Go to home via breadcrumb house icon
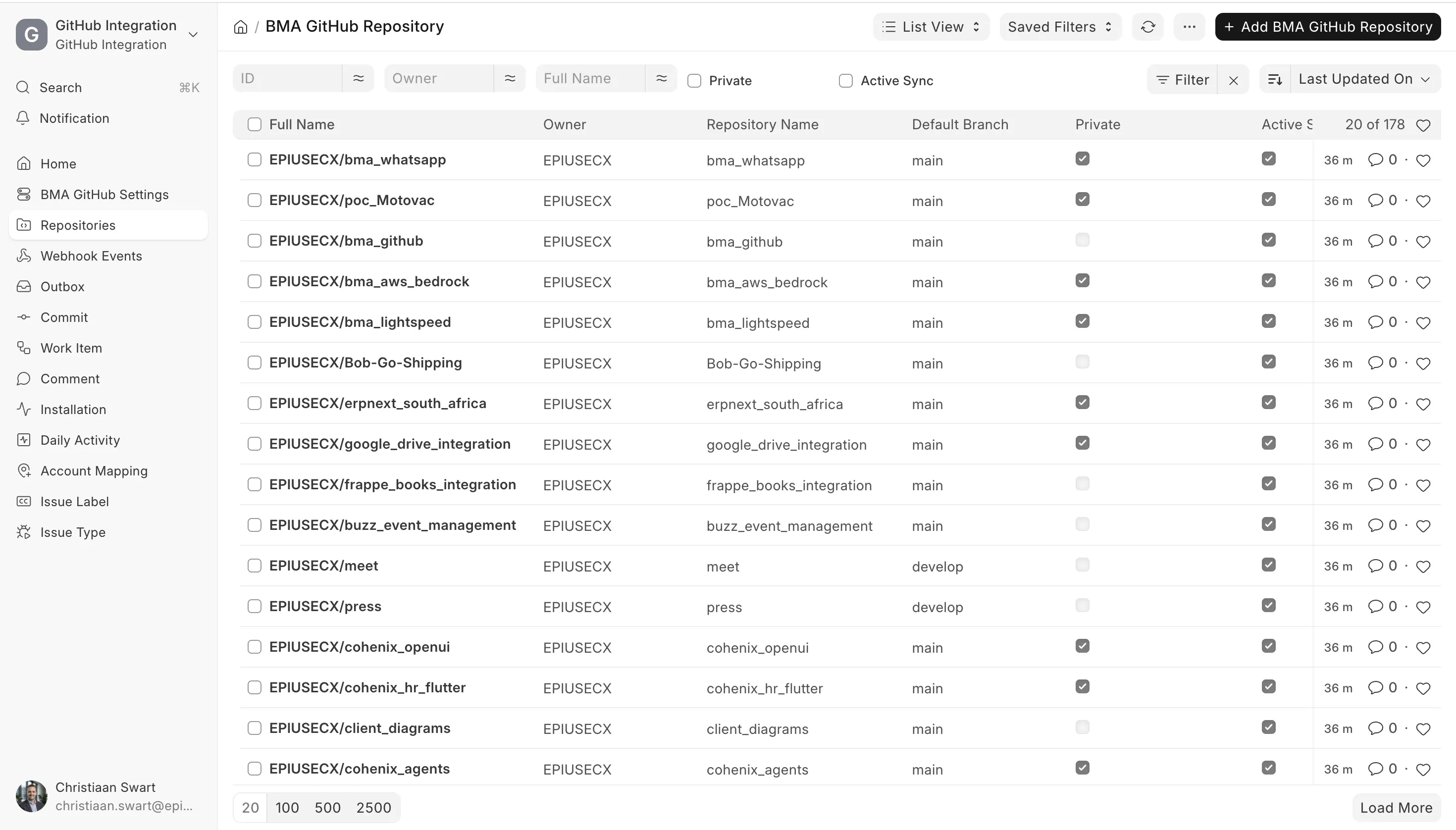The width and height of the screenshot is (1456, 830). tap(241, 27)
